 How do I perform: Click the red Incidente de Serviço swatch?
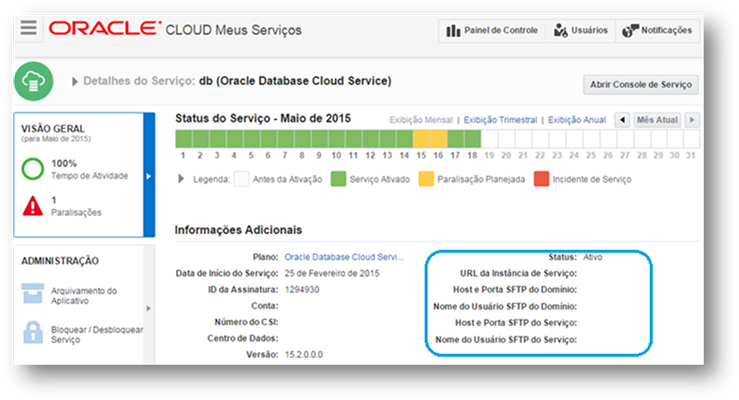point(542,179)
